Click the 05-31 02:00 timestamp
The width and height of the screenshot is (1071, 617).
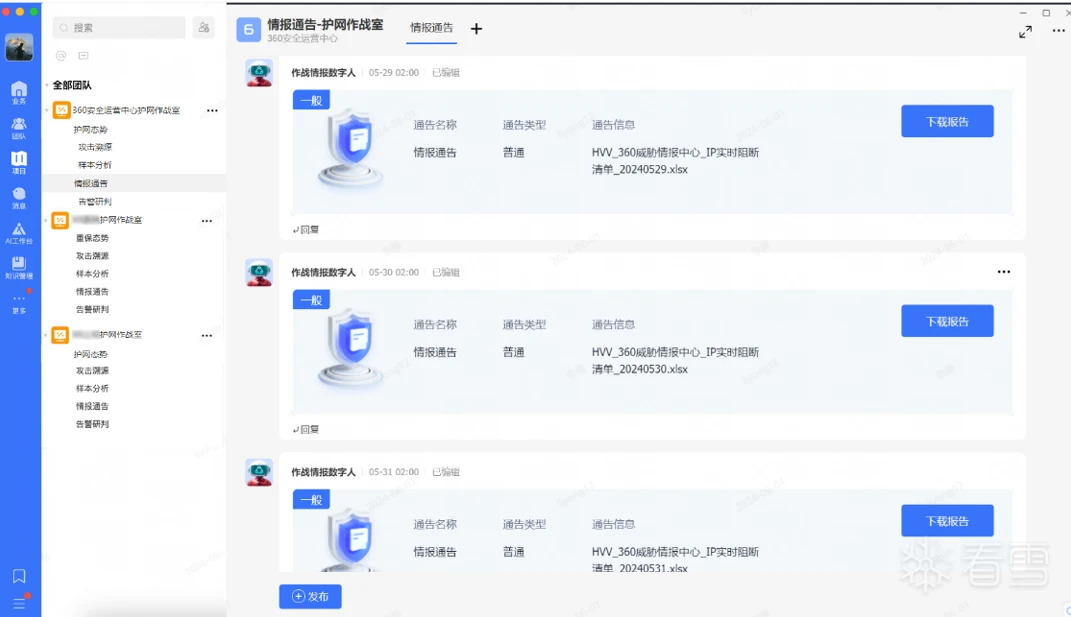(x=393, y=472)
